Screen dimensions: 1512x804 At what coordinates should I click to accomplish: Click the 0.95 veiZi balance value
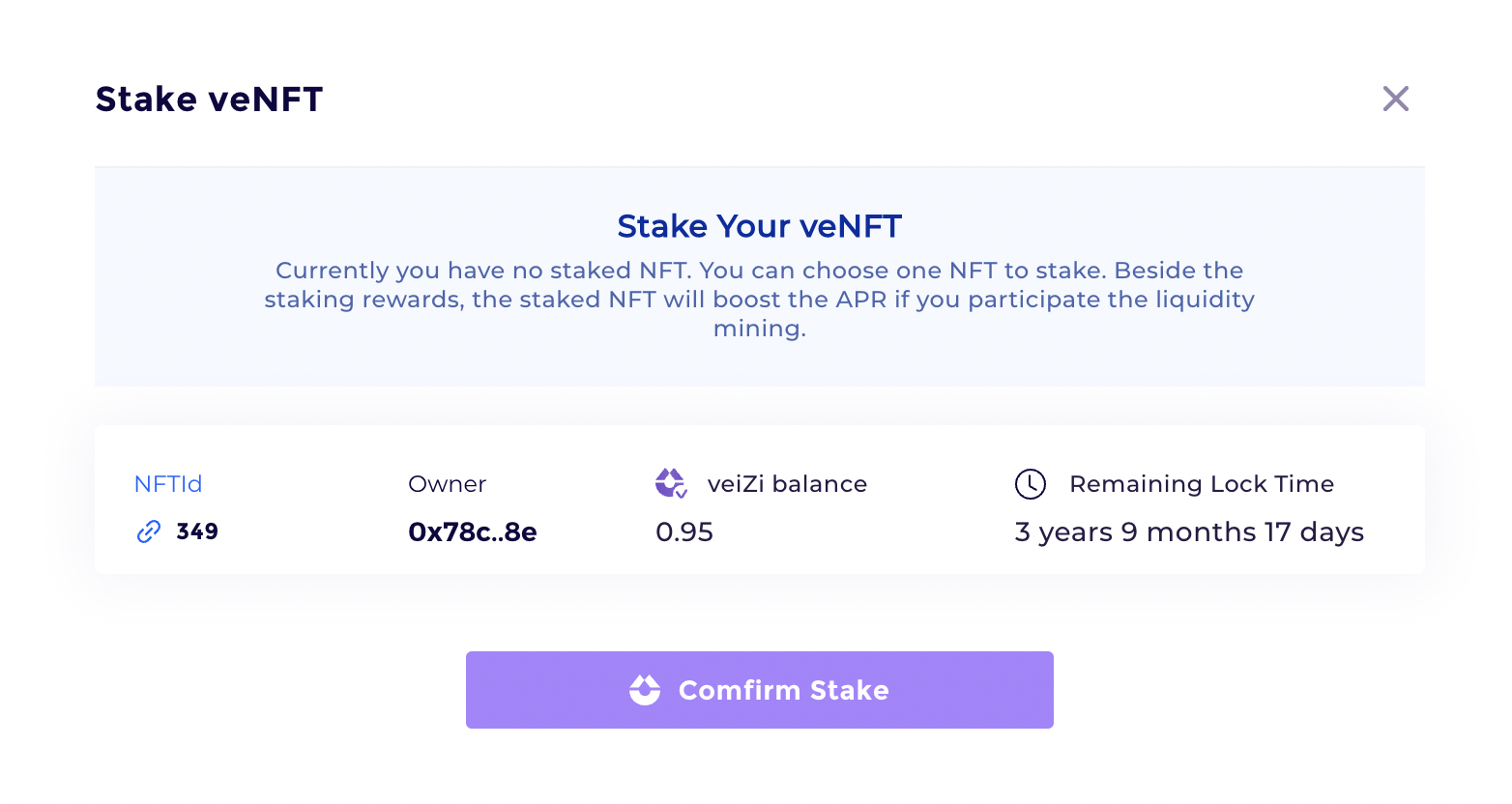[684, 532]
